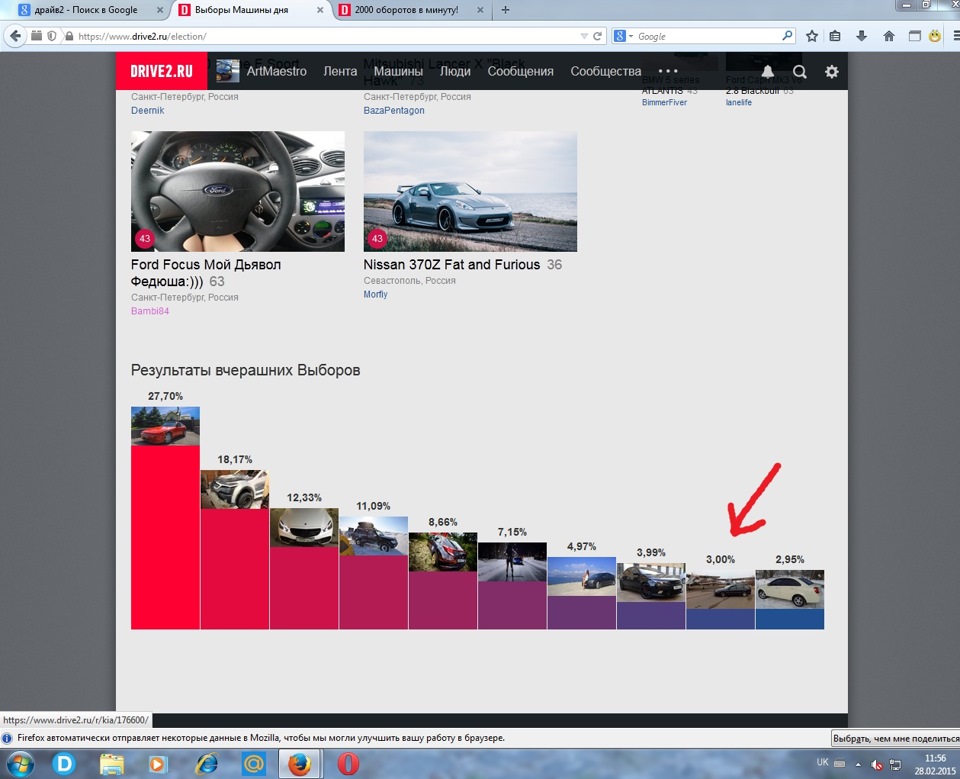Open the Сообщества menu item
The width and height of the screenshot is (960, 779).
606,71
